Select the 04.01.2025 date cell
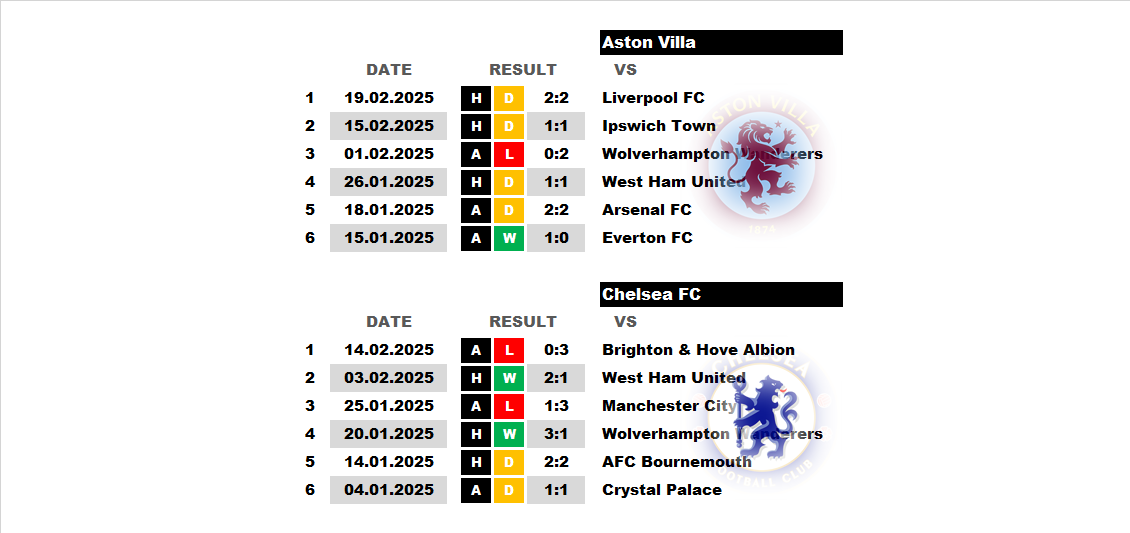This screenshot has width=1130, height=533. pyautogui.click(x=389, y=491)
